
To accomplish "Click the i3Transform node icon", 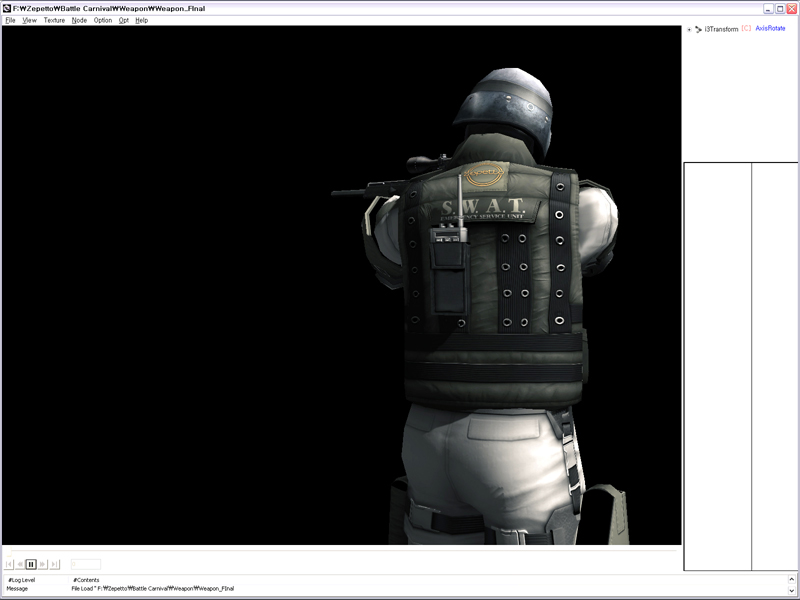I will [698, 29].
